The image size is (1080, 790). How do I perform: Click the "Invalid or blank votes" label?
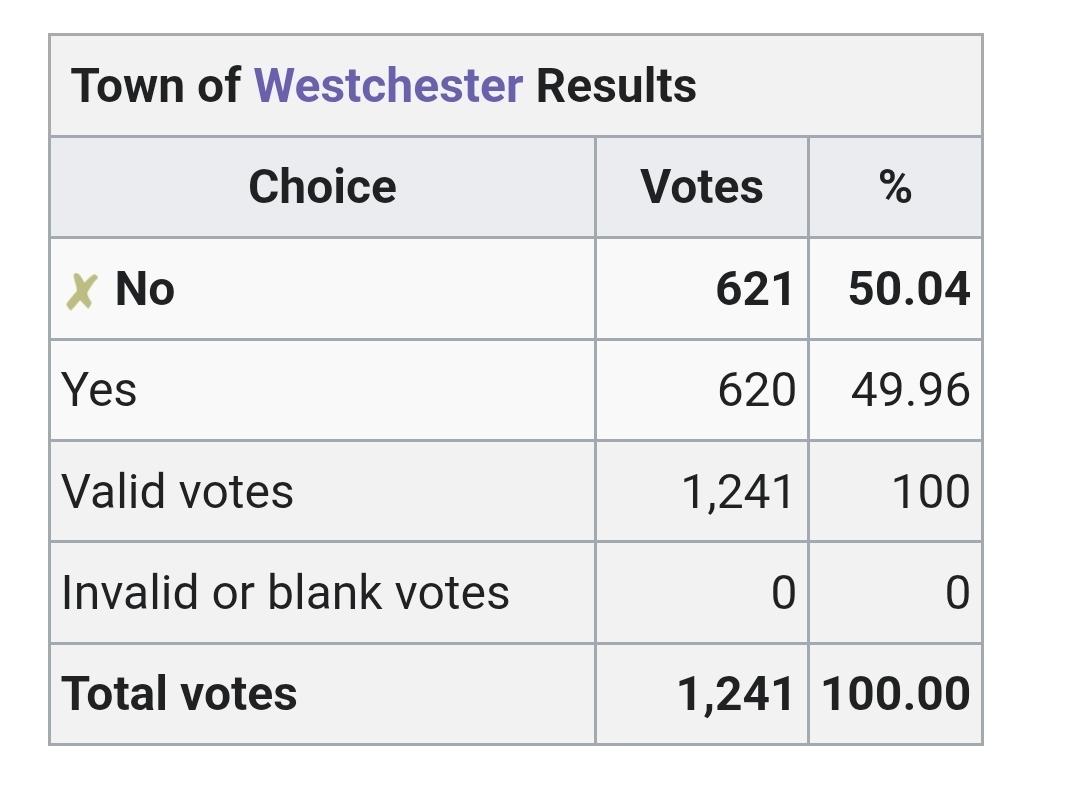tap(285, 593)
